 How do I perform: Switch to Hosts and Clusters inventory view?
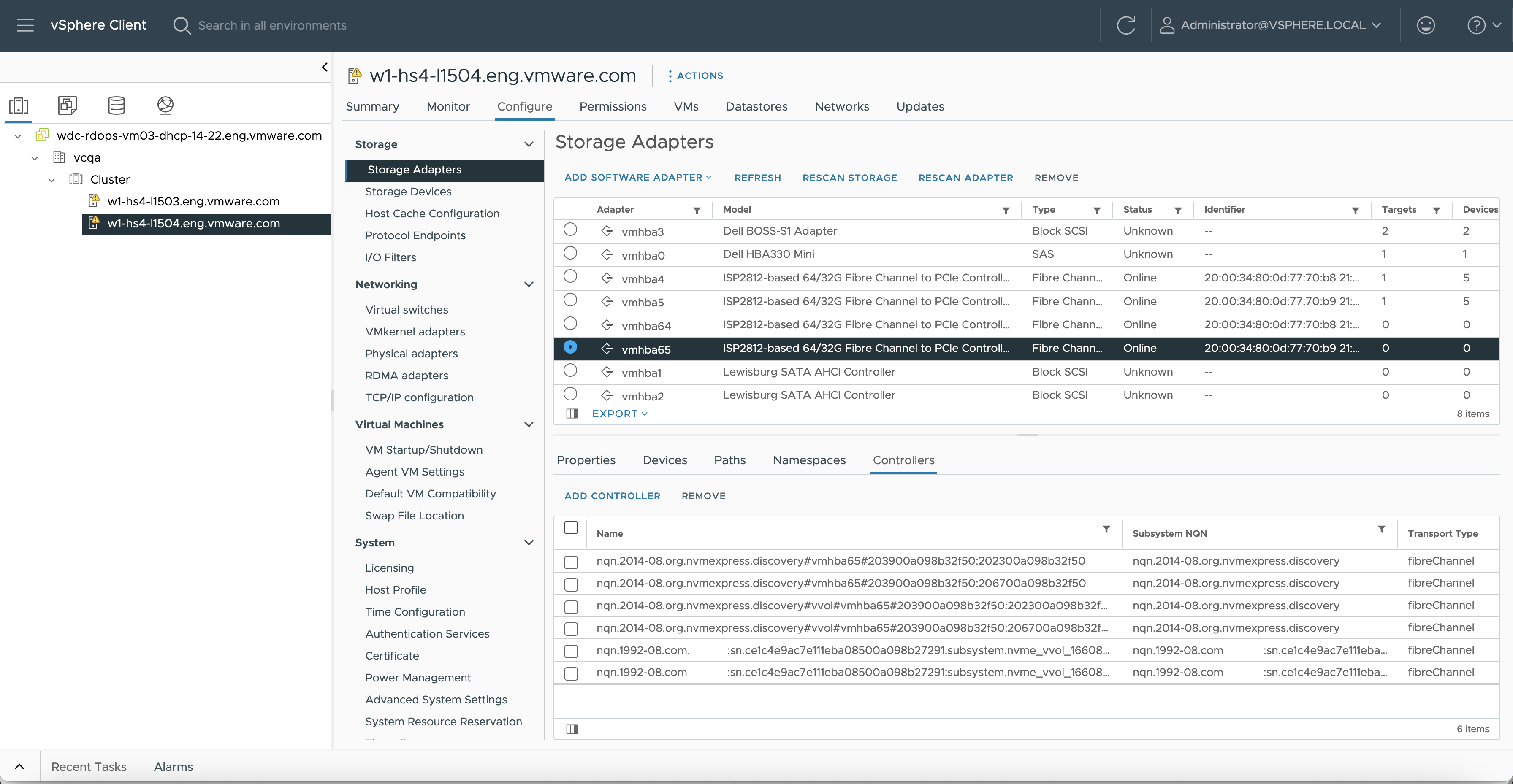(x=19, y=105)
